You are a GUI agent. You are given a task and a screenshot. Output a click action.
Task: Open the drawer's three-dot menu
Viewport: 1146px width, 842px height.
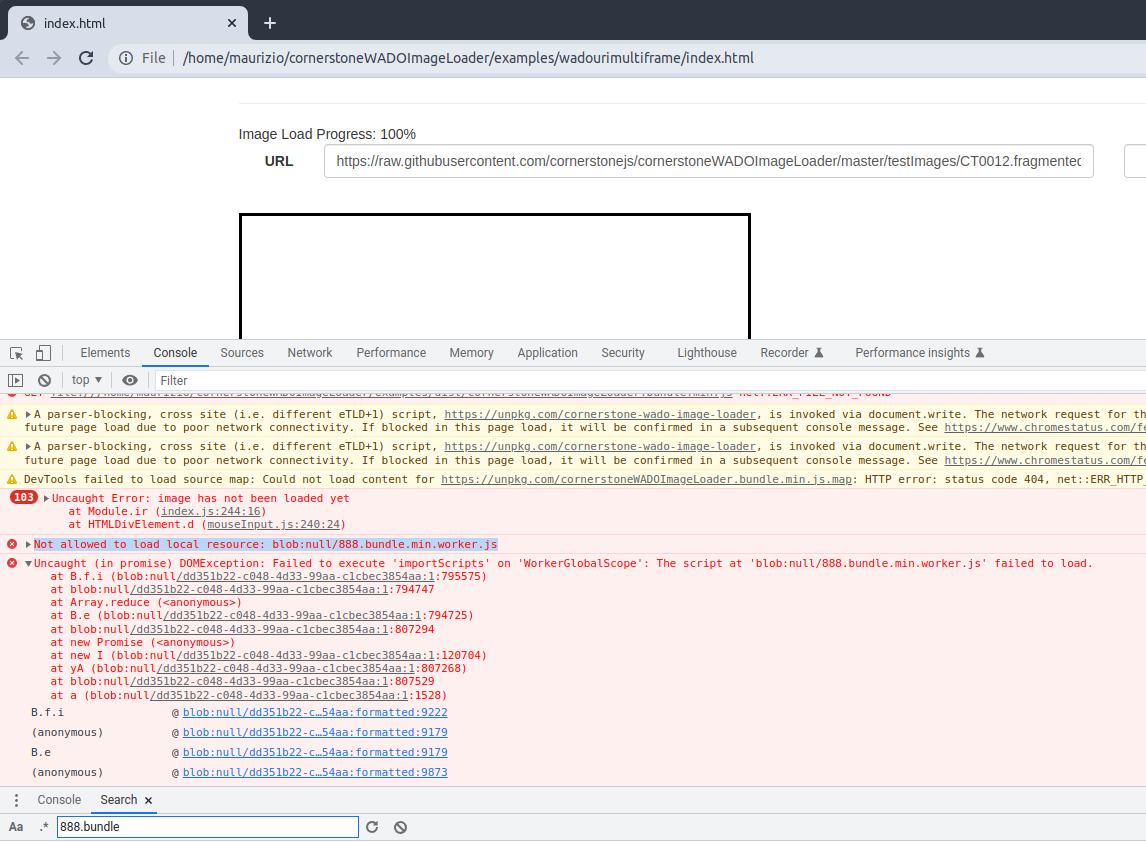tap(15, 800)
